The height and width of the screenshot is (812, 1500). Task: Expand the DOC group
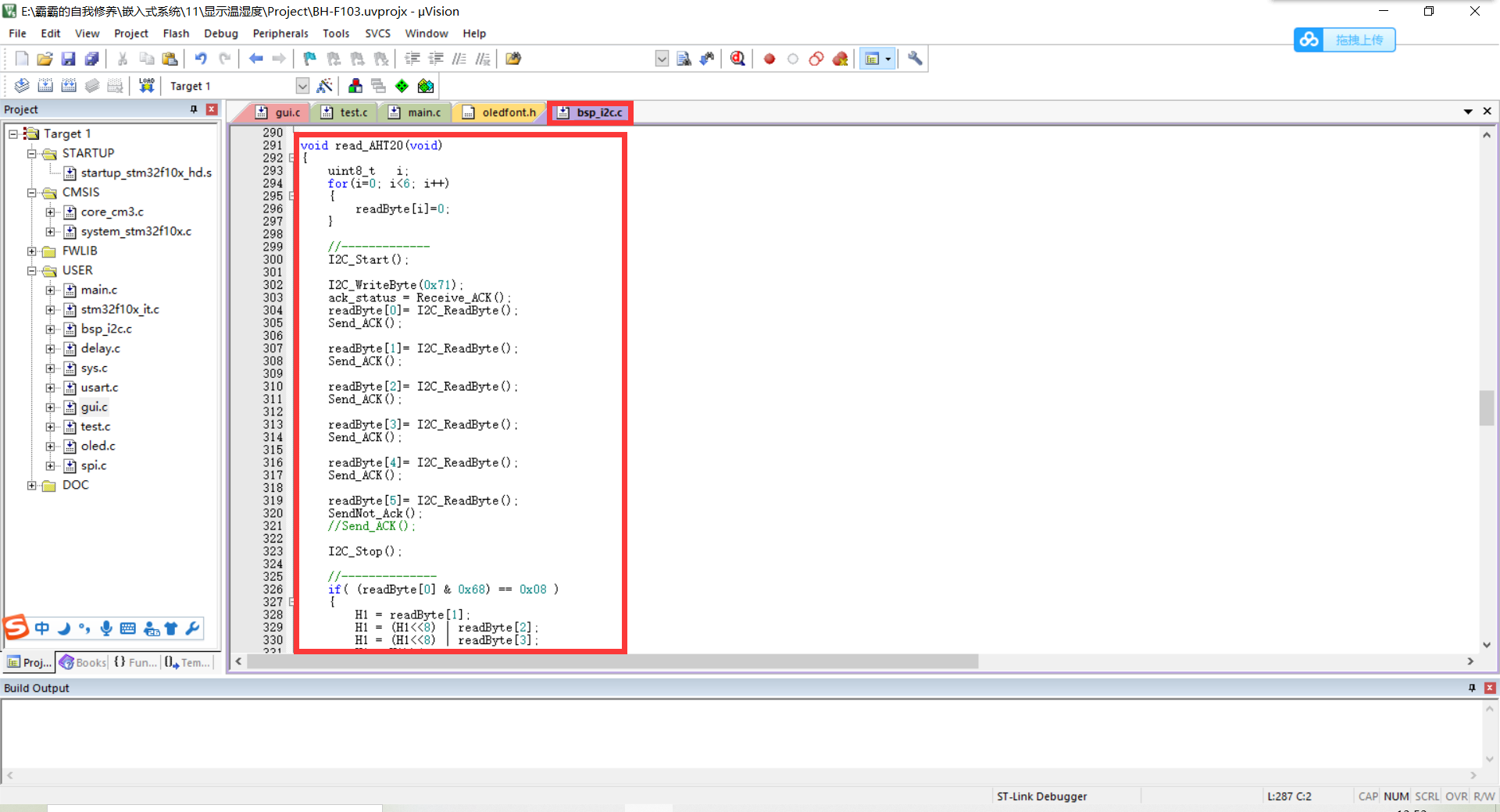click(32, 485)
